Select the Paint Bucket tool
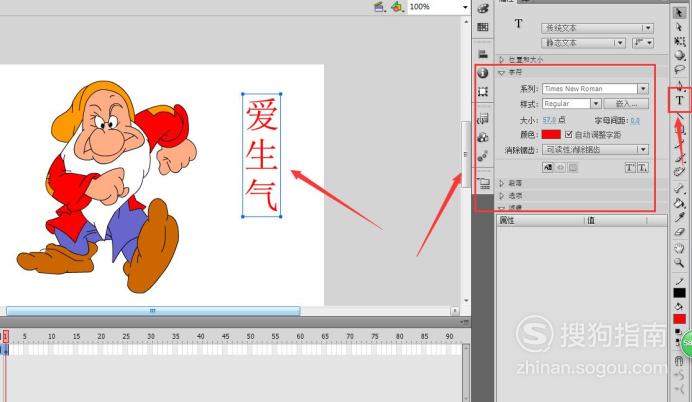This screenshot has height=402, width=692. 680,203
